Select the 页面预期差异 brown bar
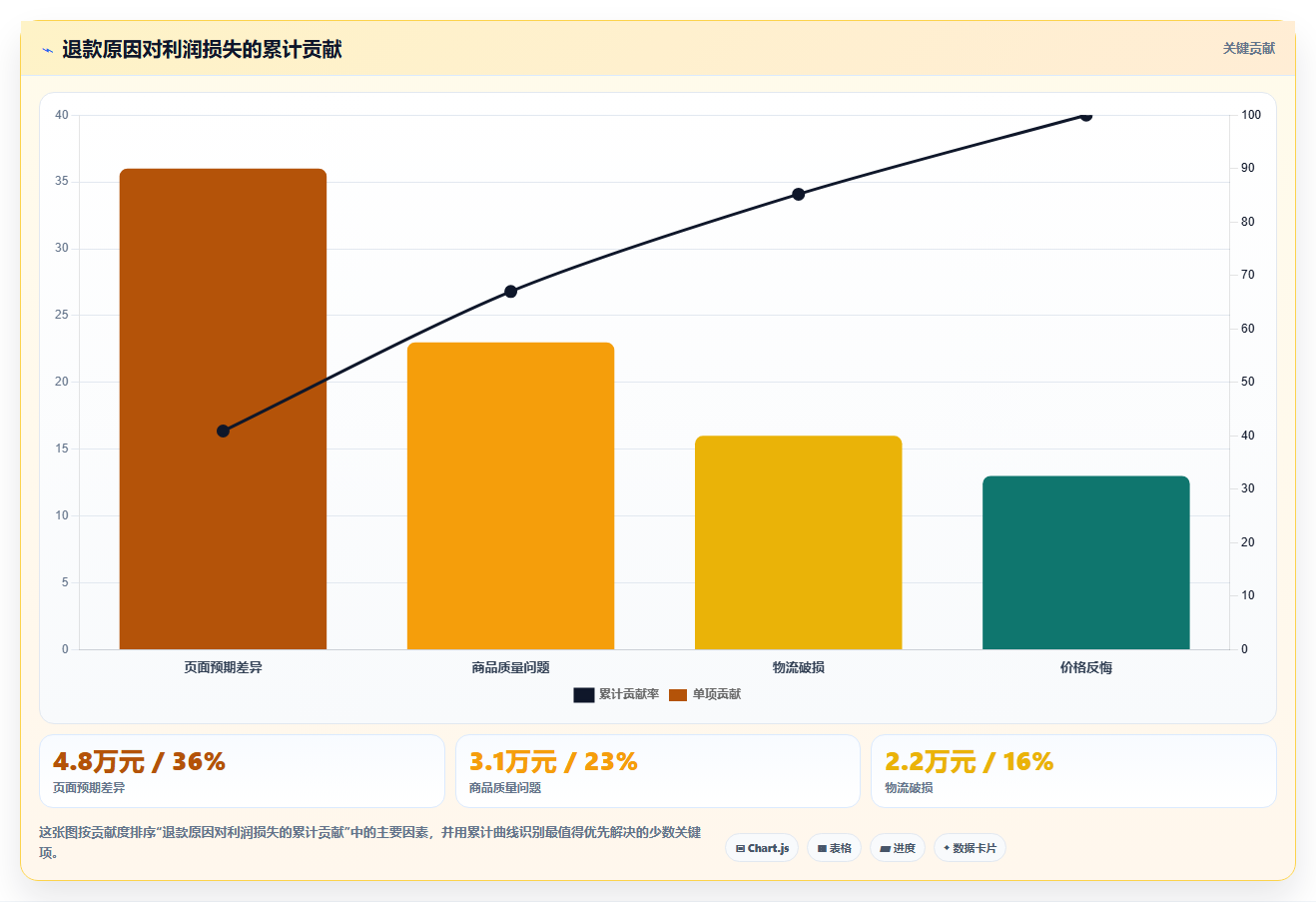The width and height of the screenshot is (1316, 902). tap(223, 409)
